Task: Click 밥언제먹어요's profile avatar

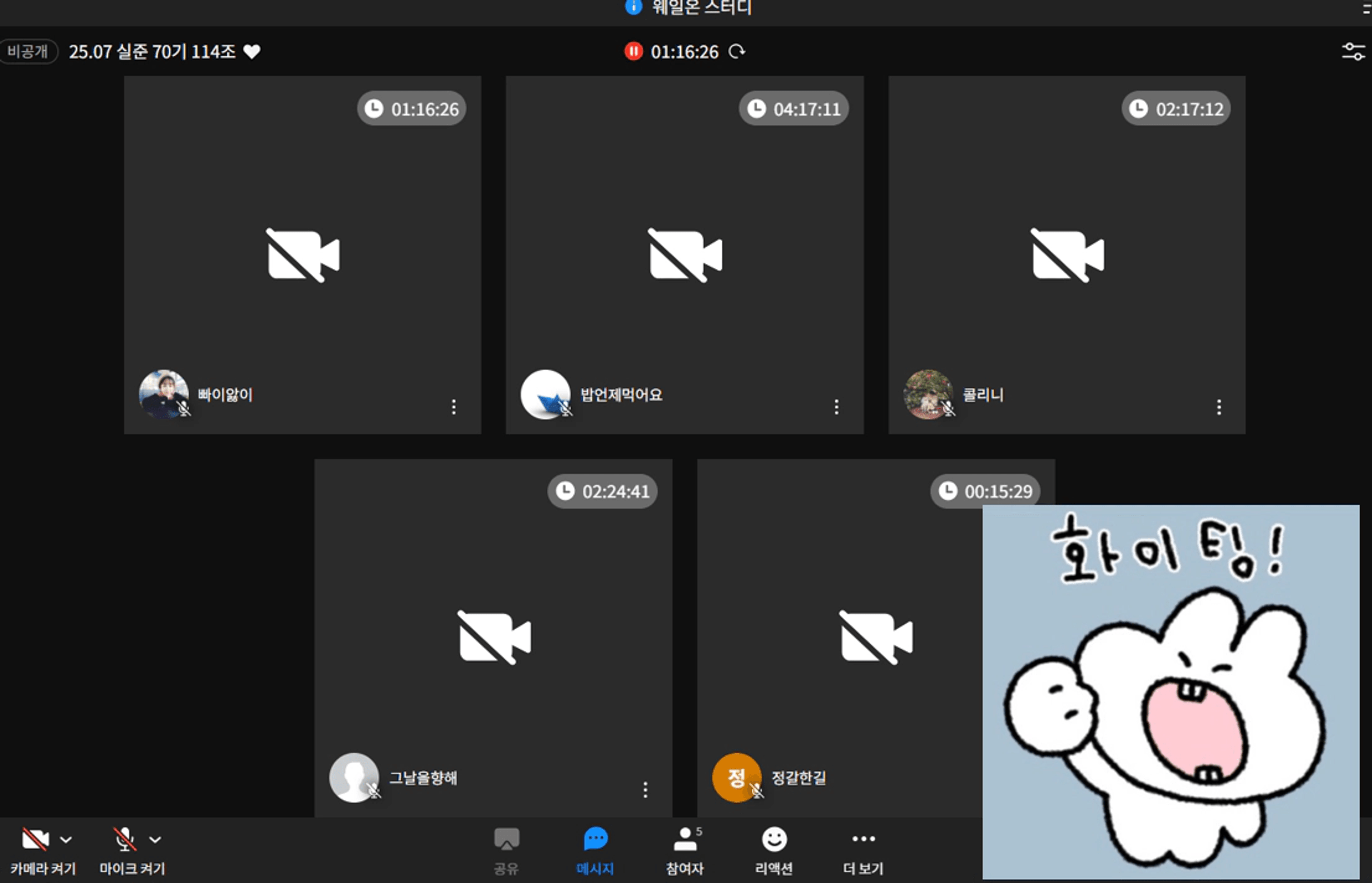Action: 546,394
